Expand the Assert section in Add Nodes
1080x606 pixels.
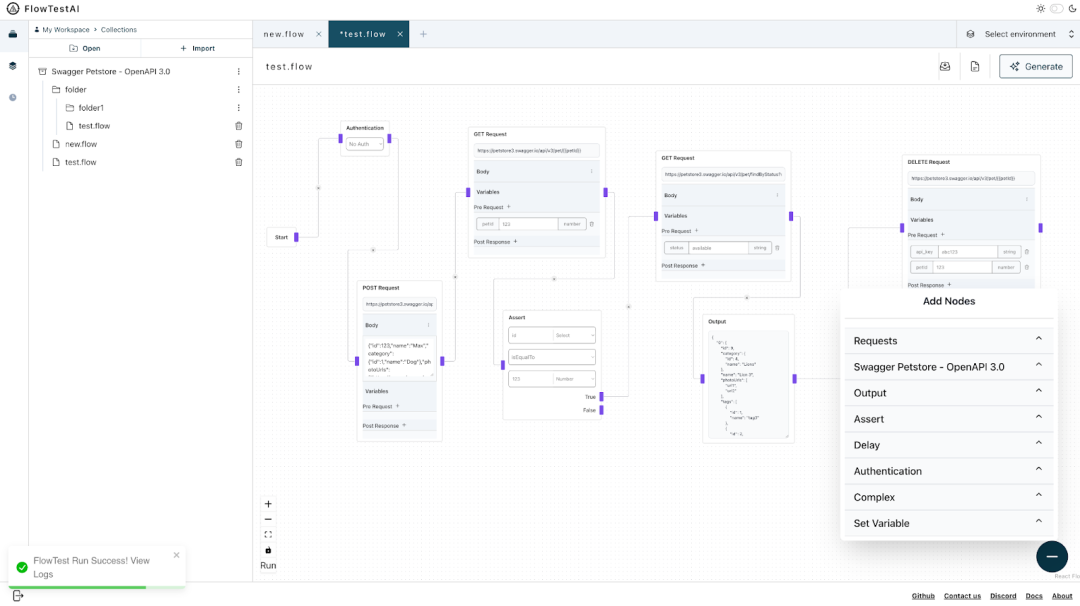tap(948, 419)
